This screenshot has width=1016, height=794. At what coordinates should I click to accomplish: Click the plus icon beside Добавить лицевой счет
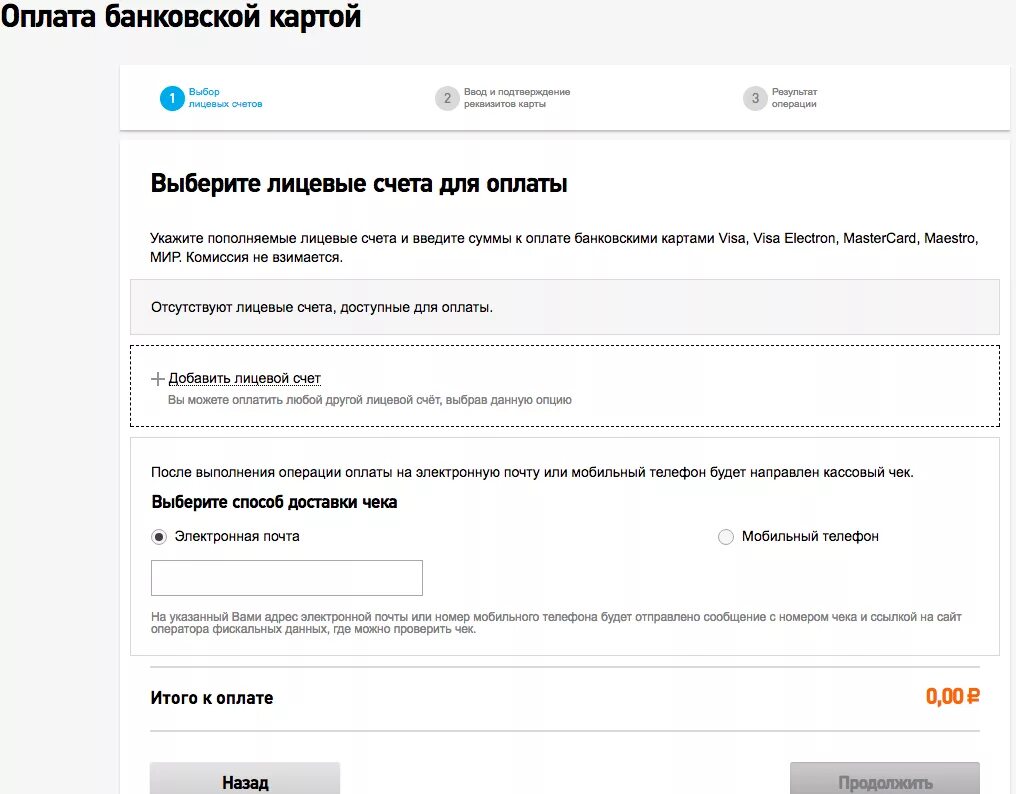157,379
